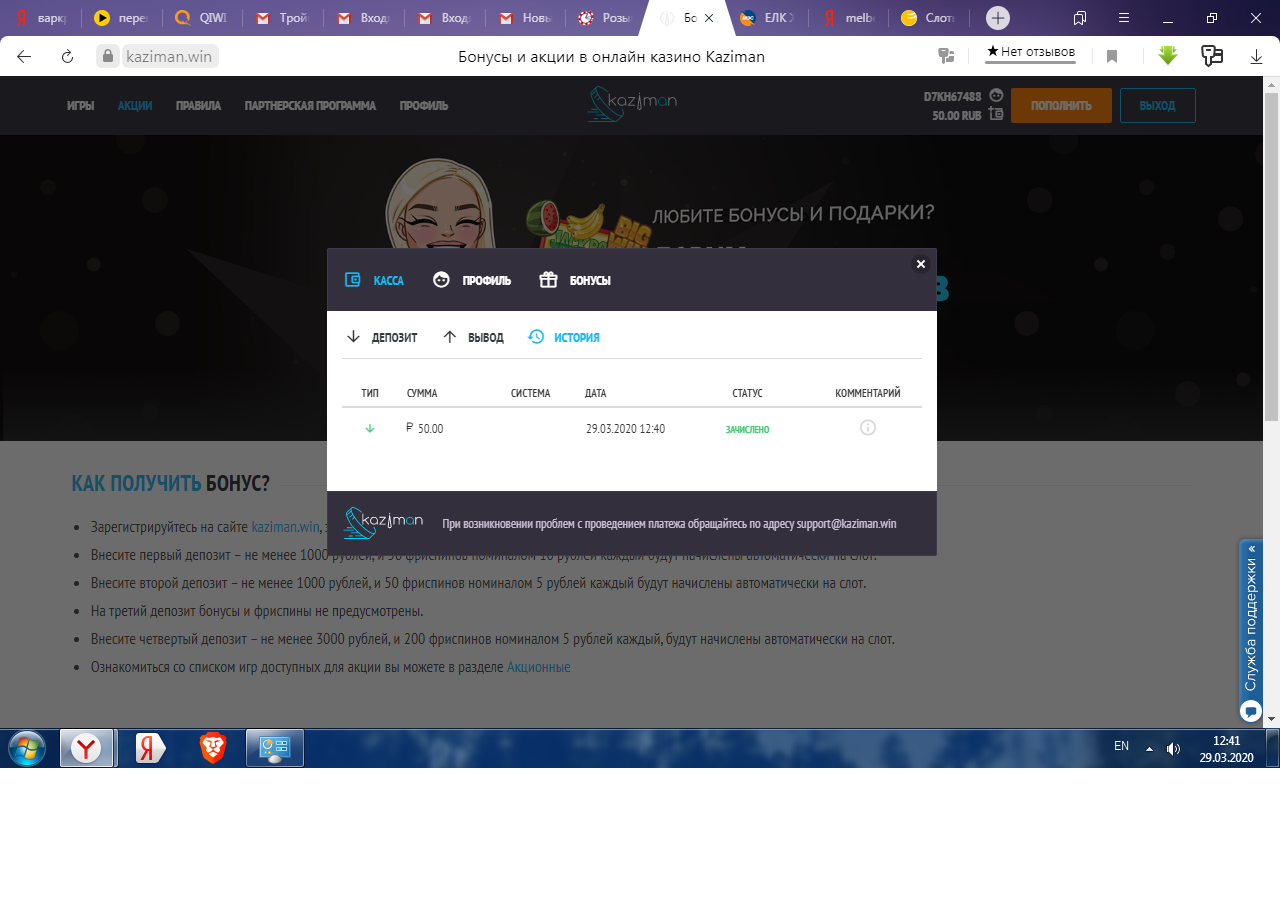Viewport: 1280px width, 912px height.
Task: Open the Windows Start menu
Action: [27, 748]
